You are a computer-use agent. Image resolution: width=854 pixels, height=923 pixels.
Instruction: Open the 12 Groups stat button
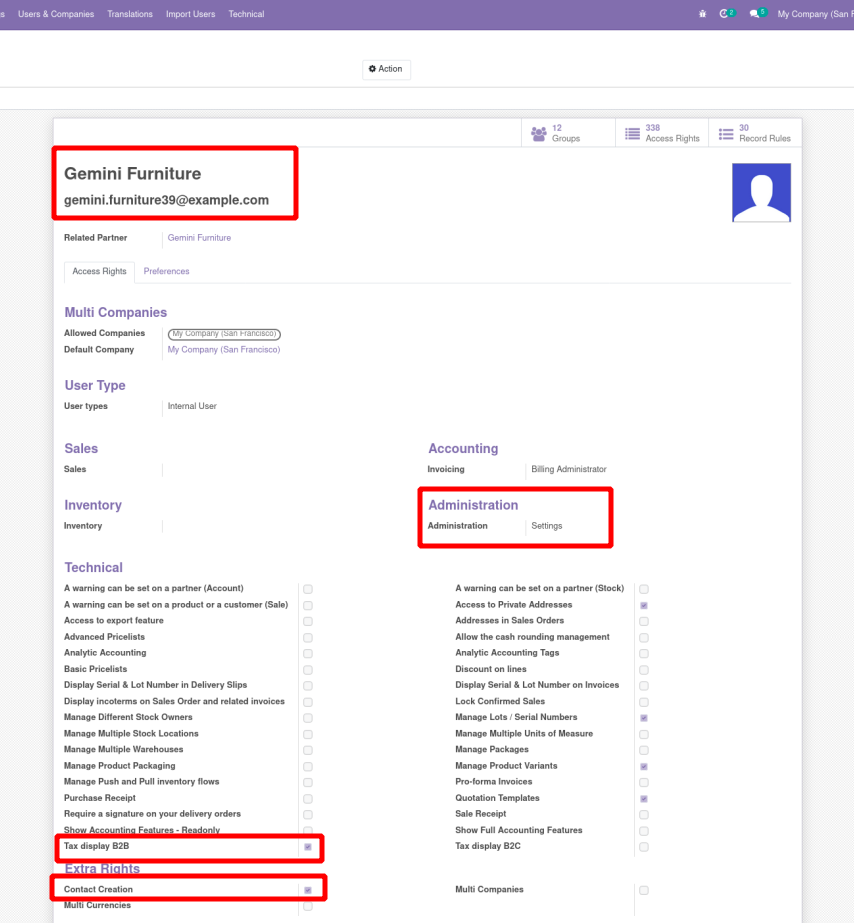(568, 133)
